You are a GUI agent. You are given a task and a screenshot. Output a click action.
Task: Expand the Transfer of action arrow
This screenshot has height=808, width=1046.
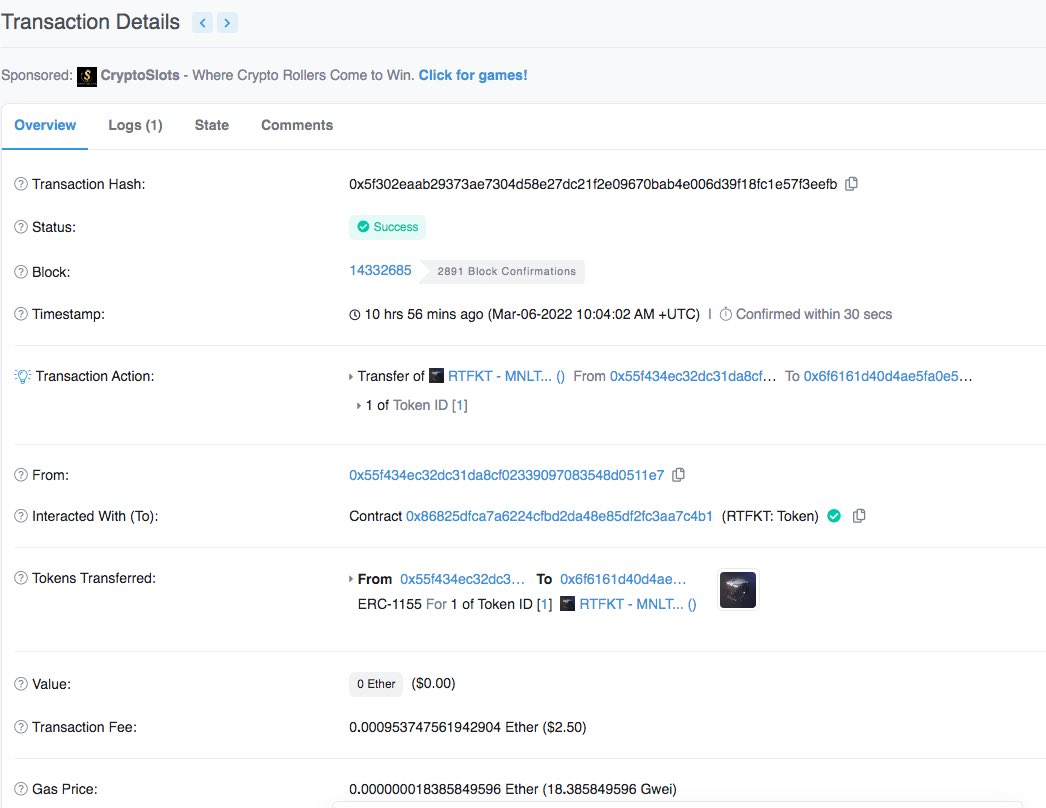tap(351, 377)
